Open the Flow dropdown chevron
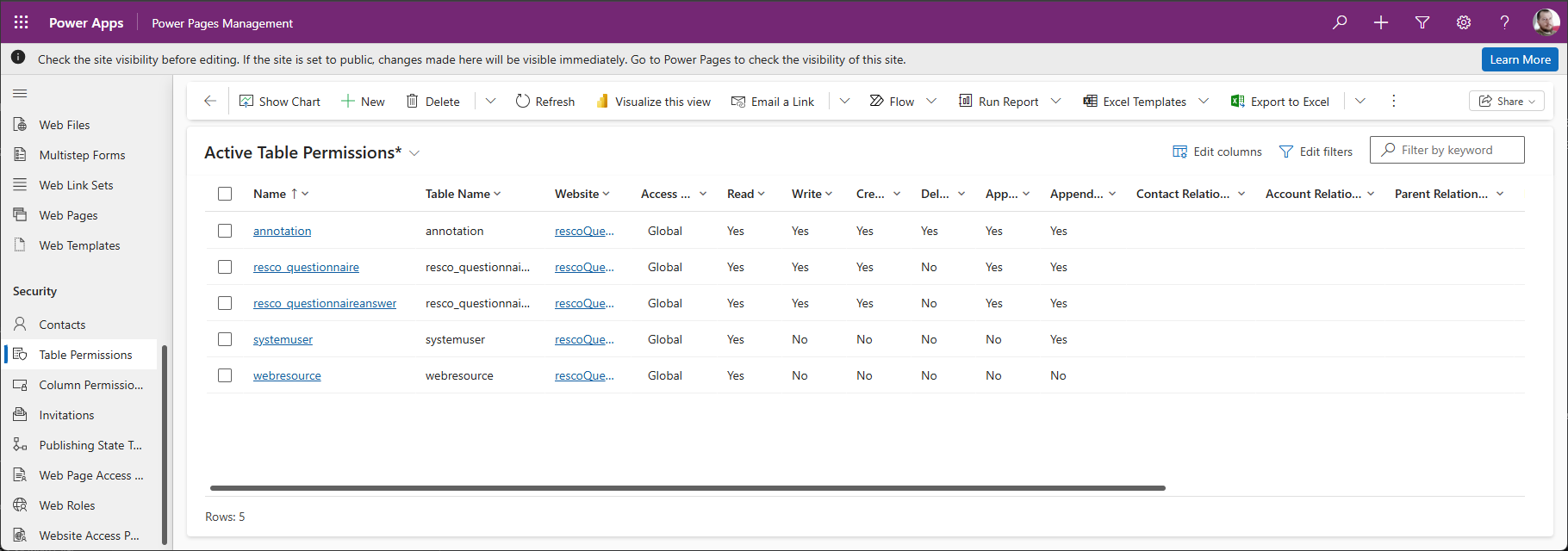Viewport: 1568px width, 551px height. pyautogui.click(x=931, y=102)
